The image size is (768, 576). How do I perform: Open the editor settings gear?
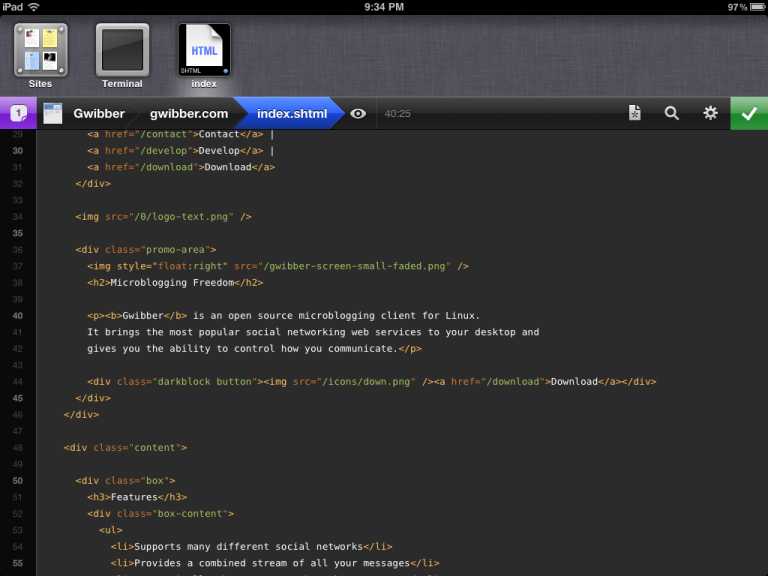710,113
